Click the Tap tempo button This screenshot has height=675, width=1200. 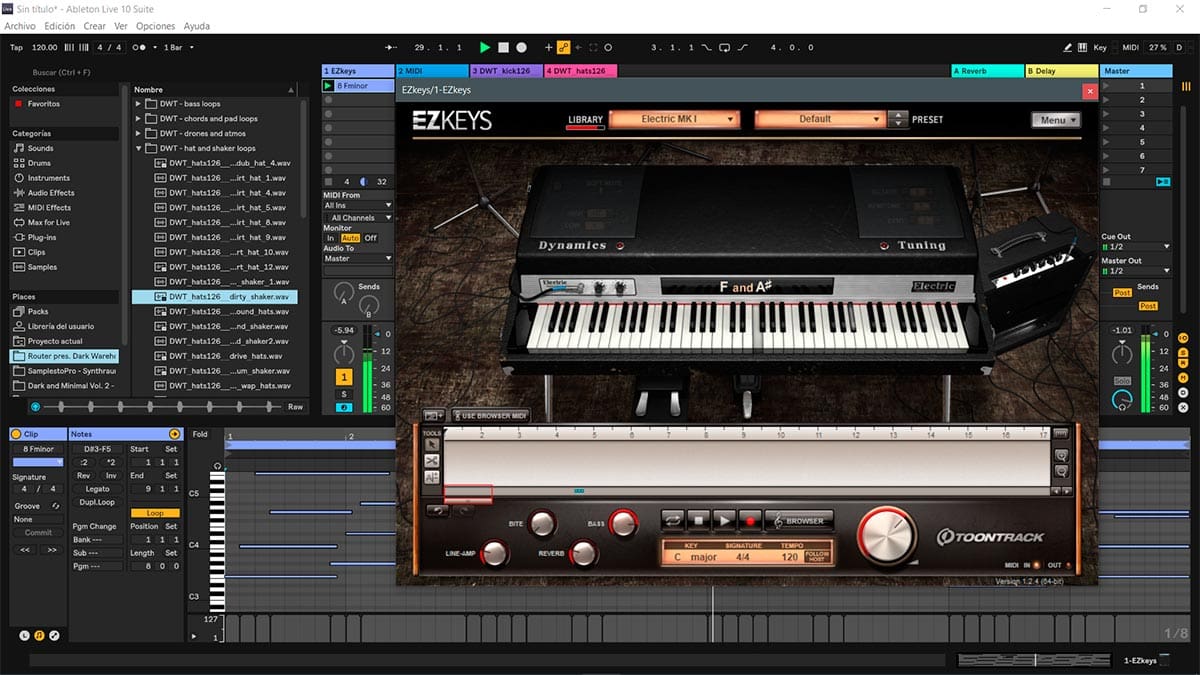[x=16, y=47]
